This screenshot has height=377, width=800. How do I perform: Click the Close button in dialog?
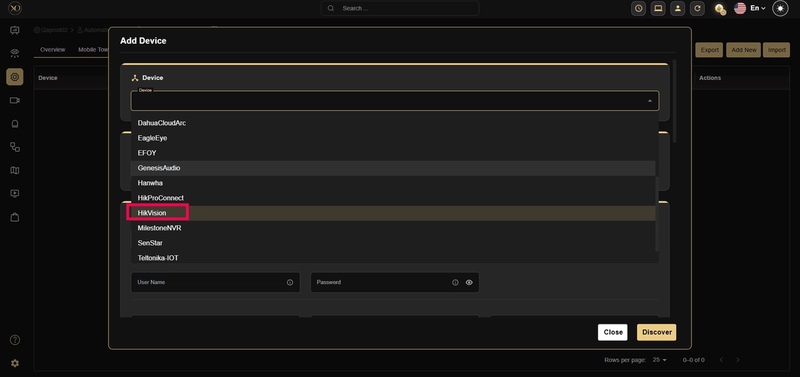tap(613, 332)
